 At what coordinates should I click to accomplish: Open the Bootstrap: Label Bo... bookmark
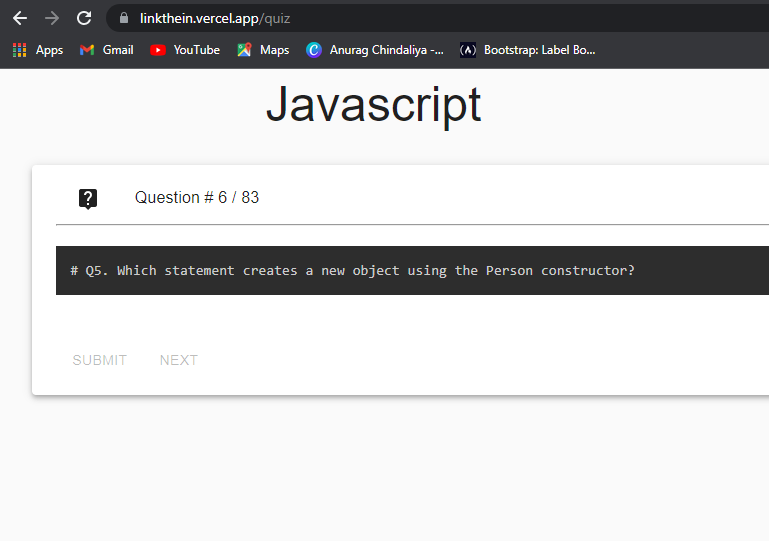[539, 50]
